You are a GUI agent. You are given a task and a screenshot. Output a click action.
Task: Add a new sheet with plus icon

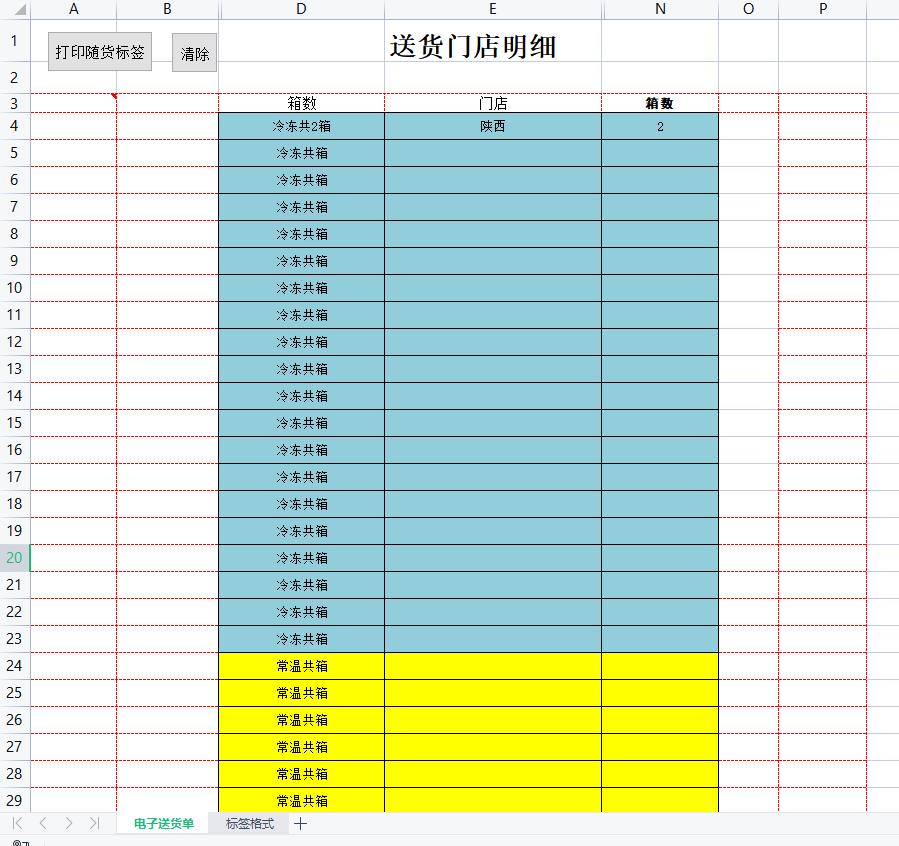point(300,824)
